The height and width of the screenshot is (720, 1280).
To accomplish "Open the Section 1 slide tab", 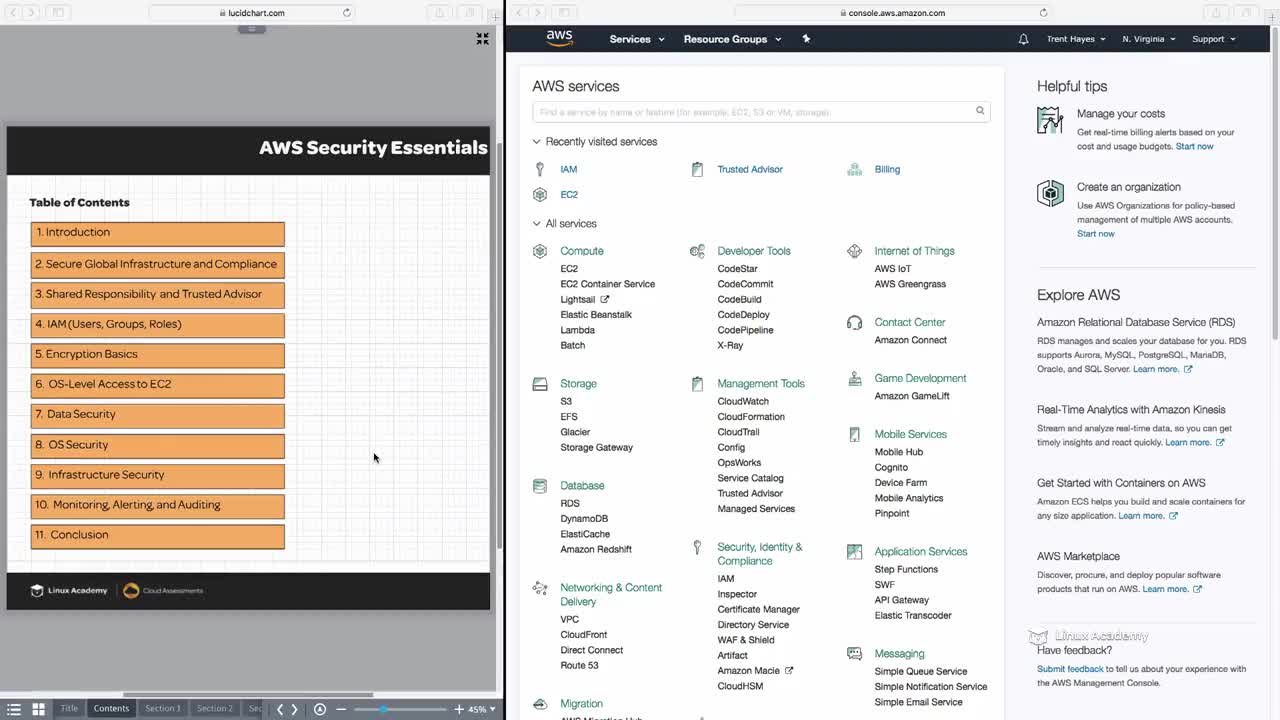I will [x=163, y=708].
